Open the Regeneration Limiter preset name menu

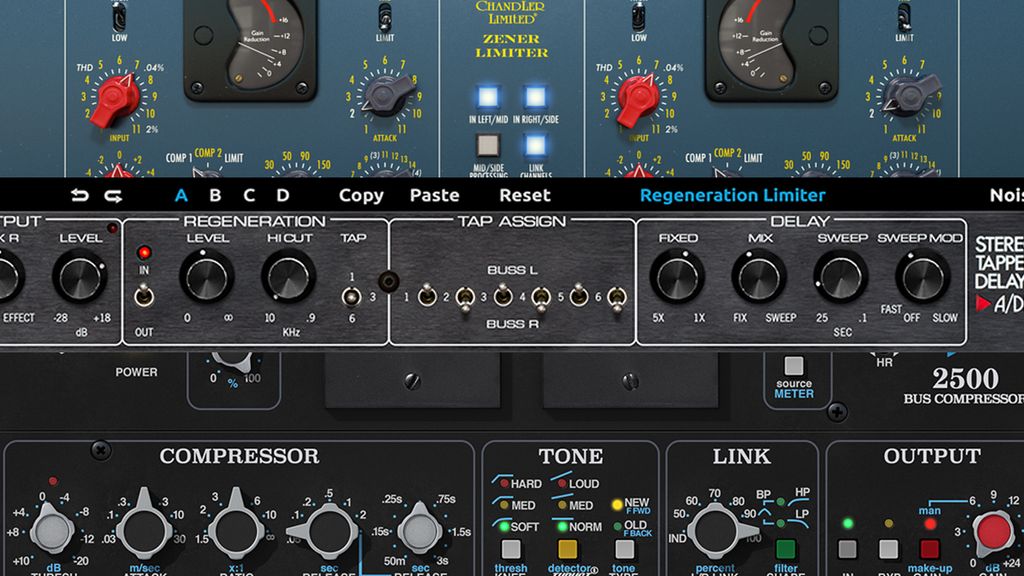pyautogui.click(x=733, y=195)
